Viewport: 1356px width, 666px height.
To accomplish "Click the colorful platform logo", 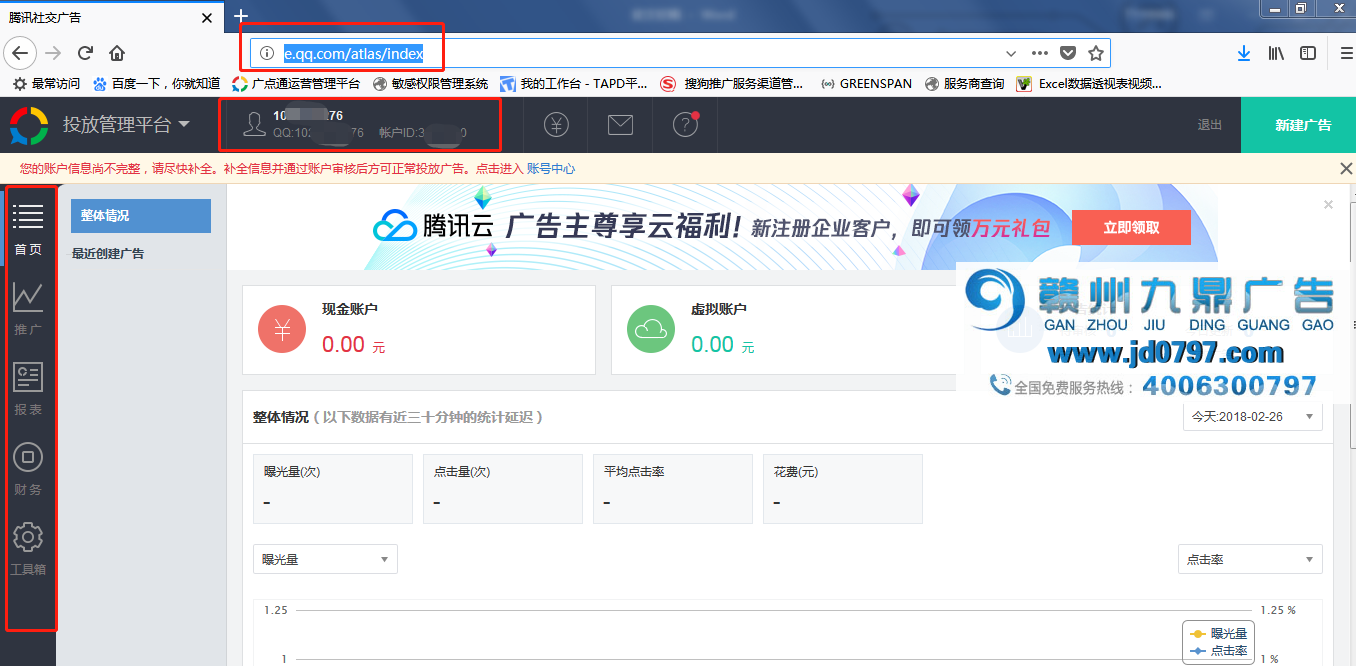I will point(29,124).
